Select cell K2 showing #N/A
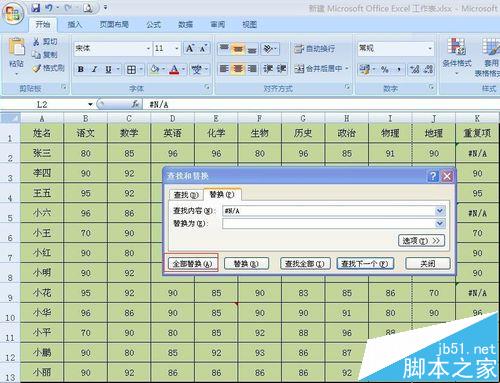 pyautogui.click(x=477, y=153)
